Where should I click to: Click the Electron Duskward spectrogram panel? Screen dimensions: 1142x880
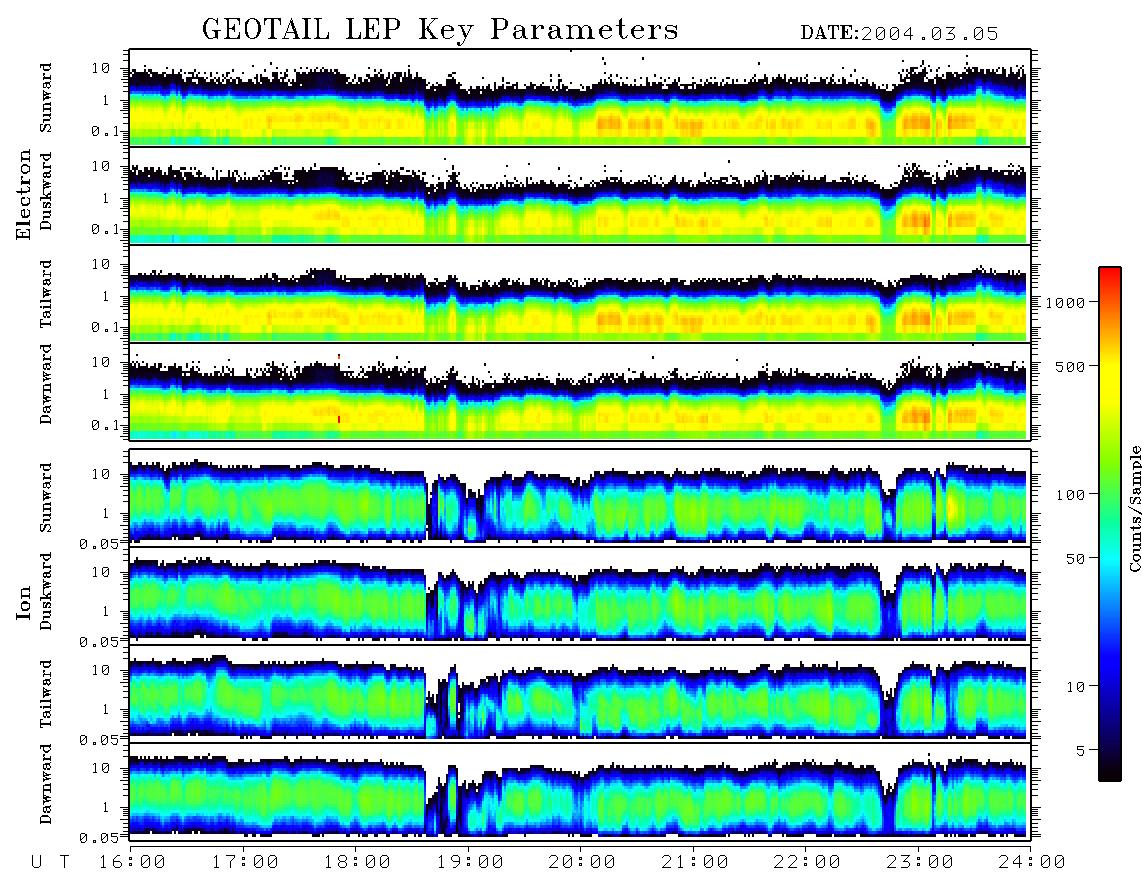(x=580, y=195)
